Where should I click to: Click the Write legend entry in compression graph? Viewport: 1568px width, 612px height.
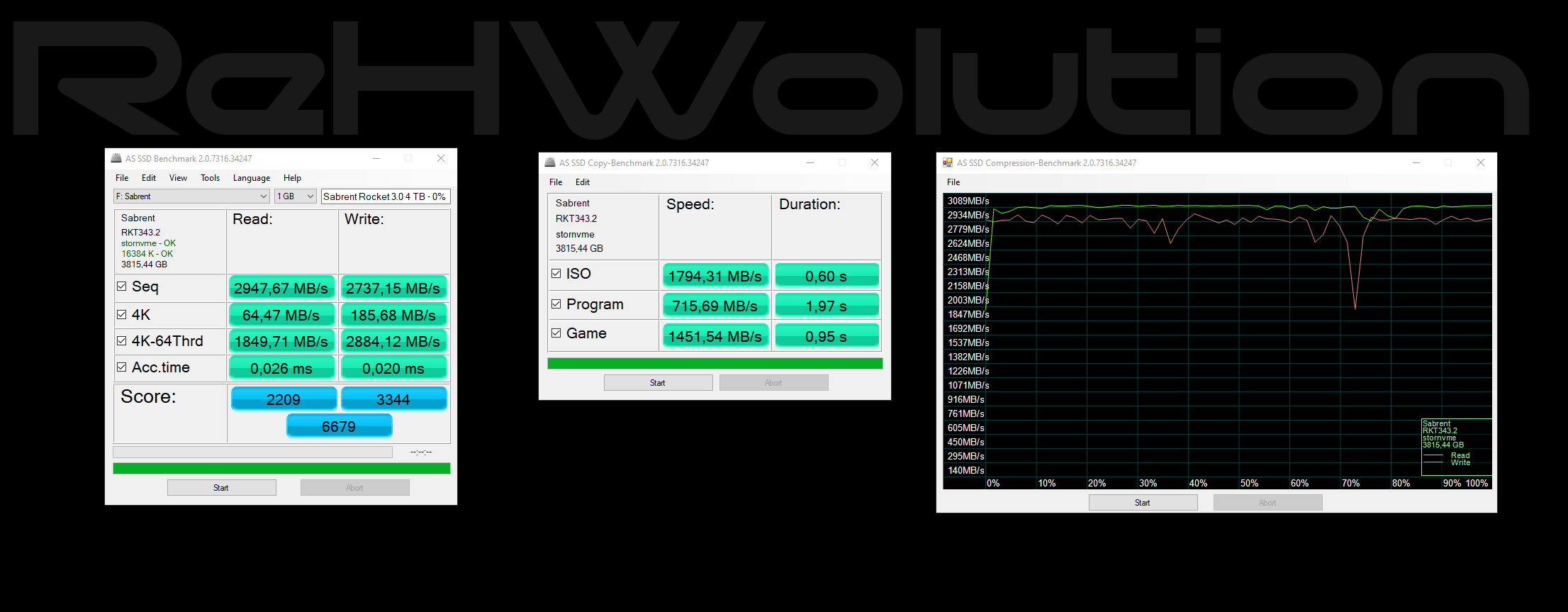(x=1460, y=462)
